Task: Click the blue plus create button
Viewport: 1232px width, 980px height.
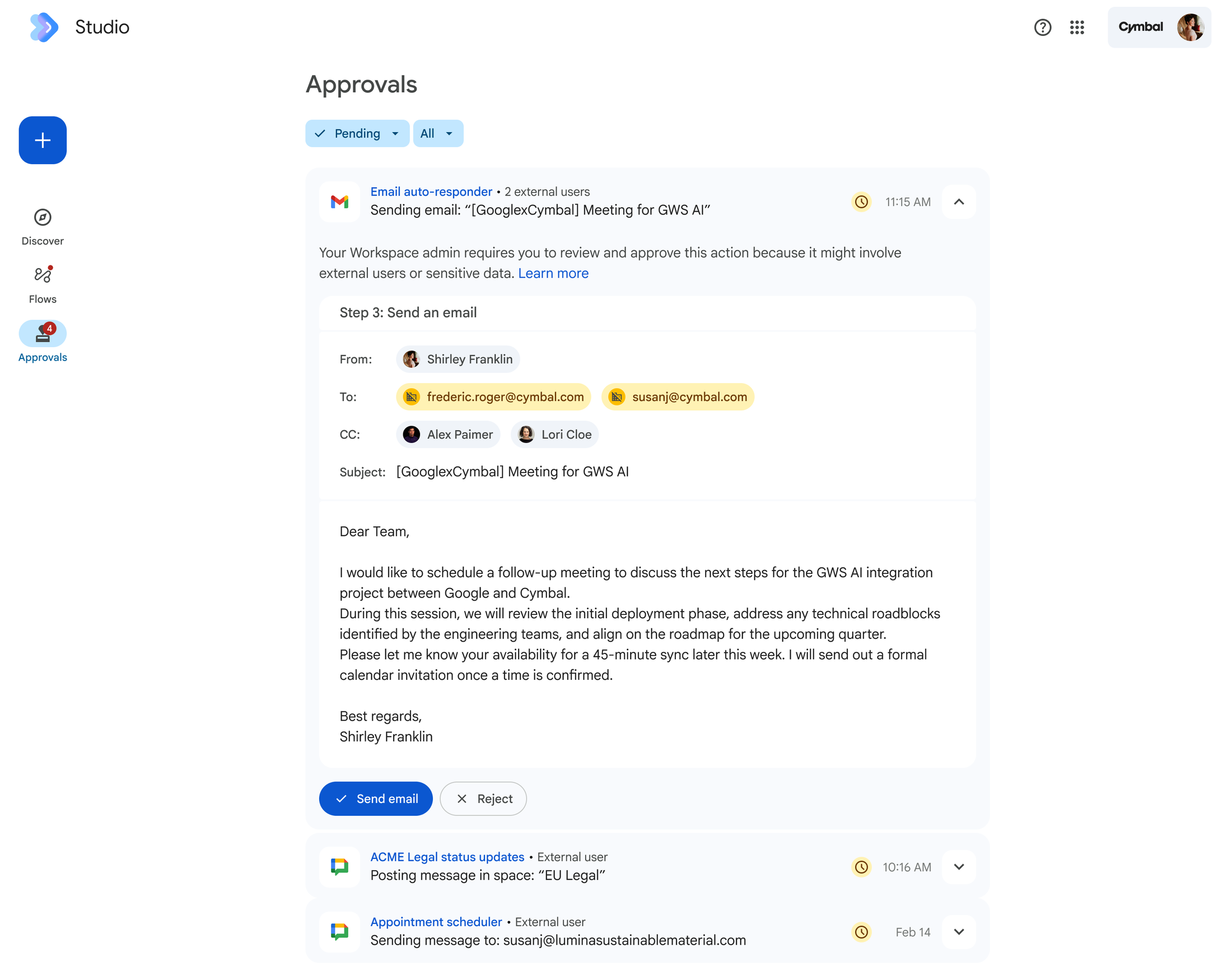Action: [43, 140]
